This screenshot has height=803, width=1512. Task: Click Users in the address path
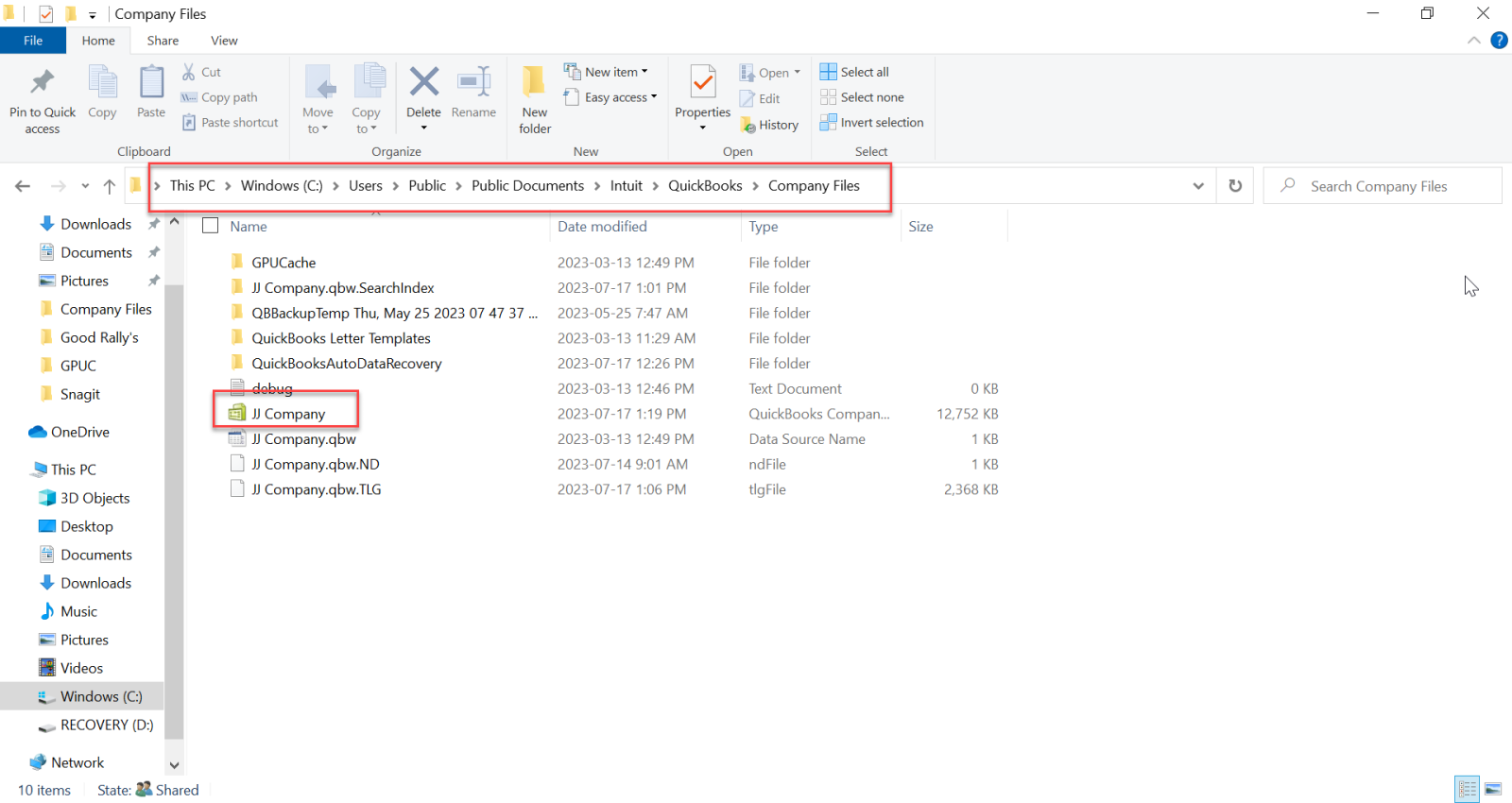pyautogui.click(x=365, y=185)
